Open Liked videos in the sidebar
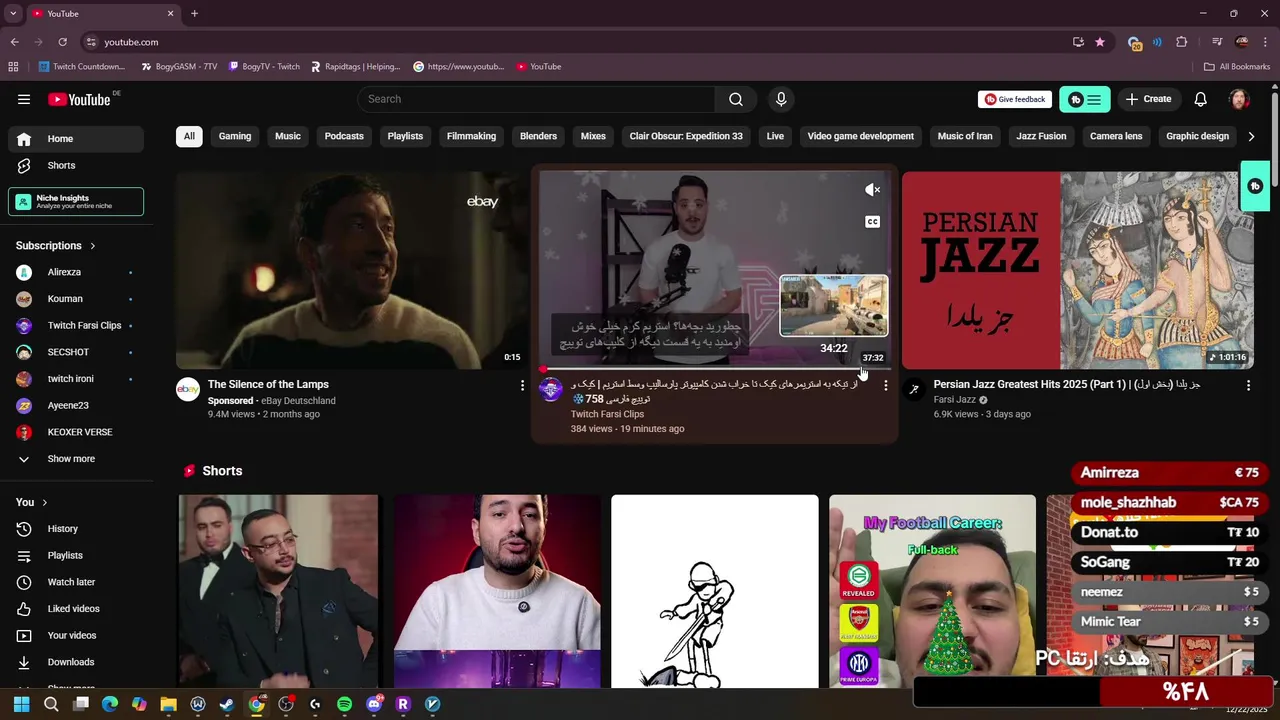The width and height of the screenshot is (1280, 720). tap(76, 609)
